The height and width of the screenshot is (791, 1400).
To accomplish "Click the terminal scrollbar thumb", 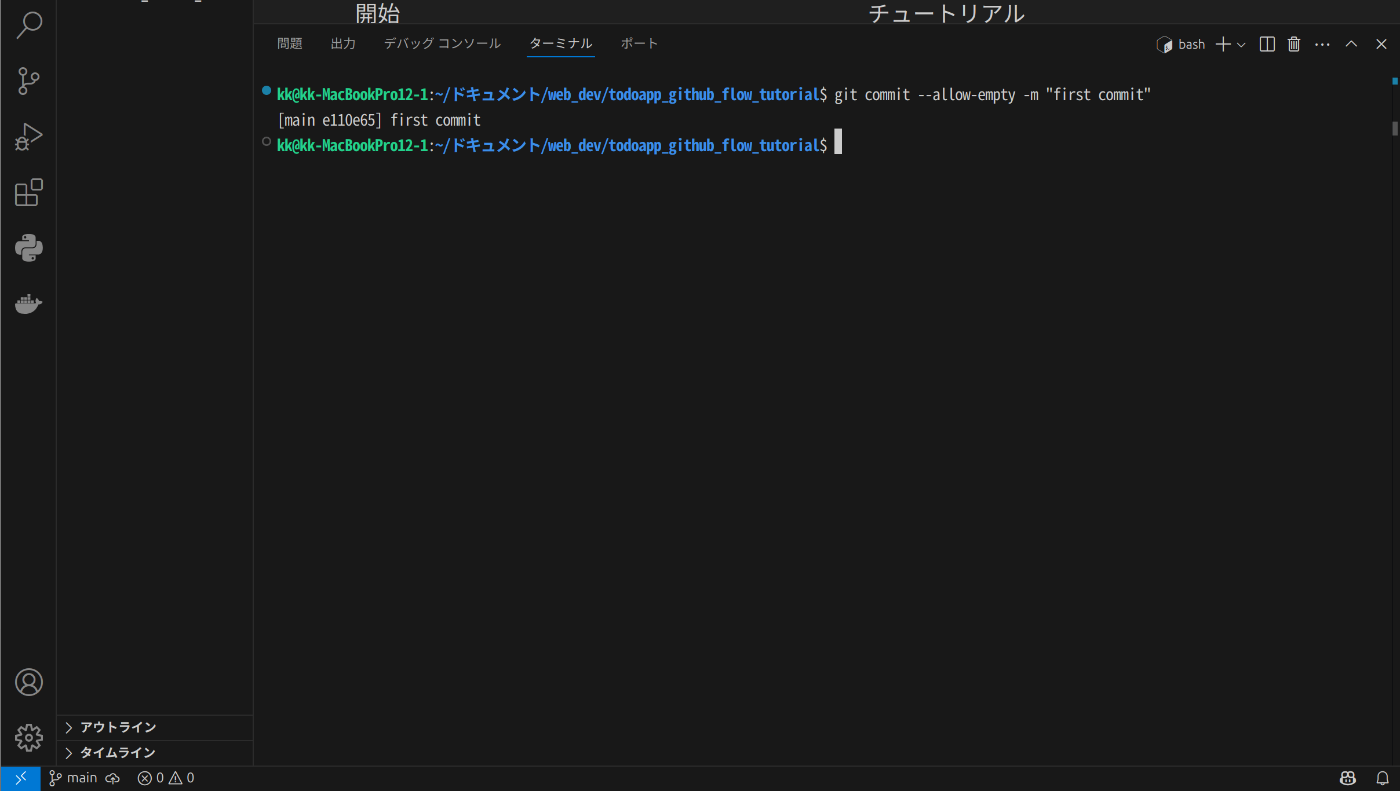I will click(x=1394, y=128).
